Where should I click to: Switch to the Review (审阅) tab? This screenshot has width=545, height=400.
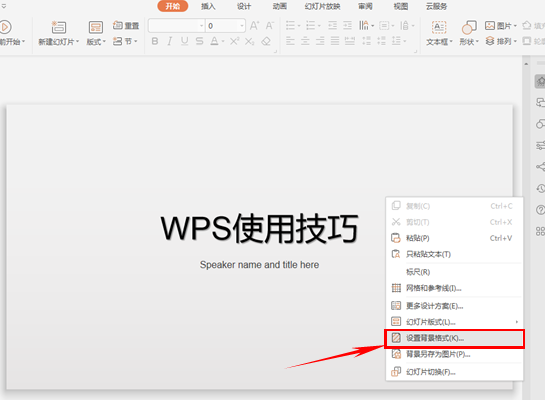[365, 6]
